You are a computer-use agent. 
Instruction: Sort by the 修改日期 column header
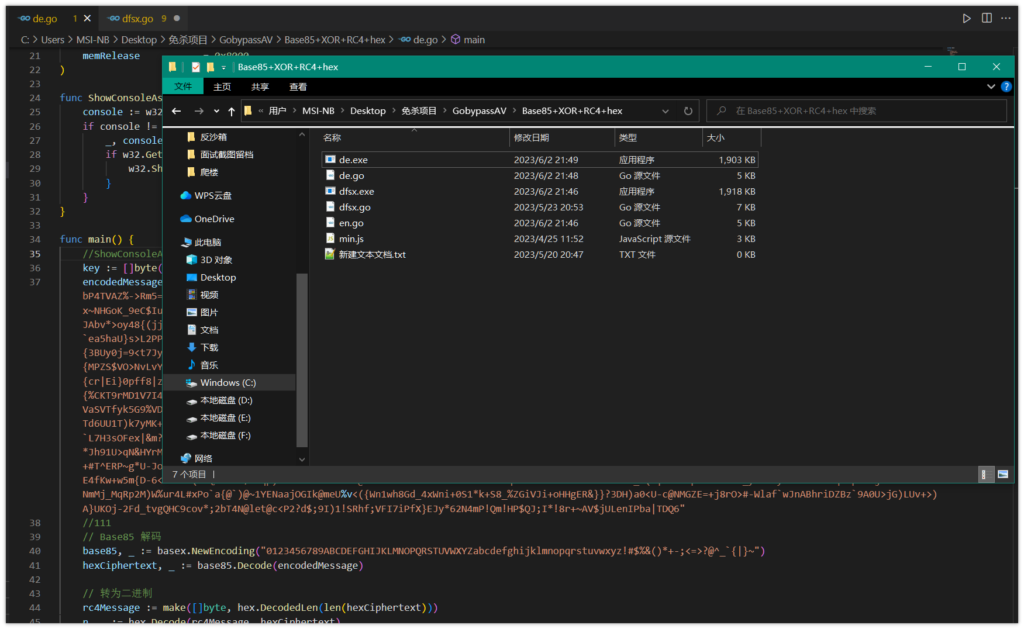(562, 138)
